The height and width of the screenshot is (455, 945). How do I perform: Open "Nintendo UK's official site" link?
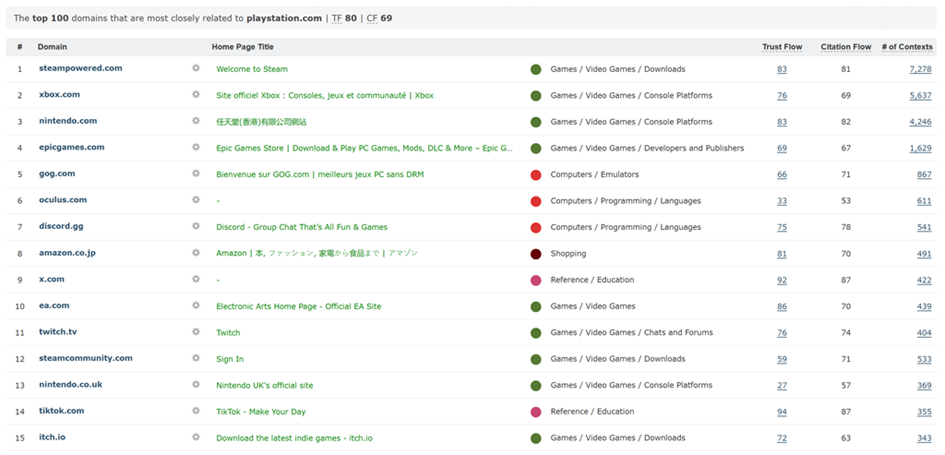(265, 386)
